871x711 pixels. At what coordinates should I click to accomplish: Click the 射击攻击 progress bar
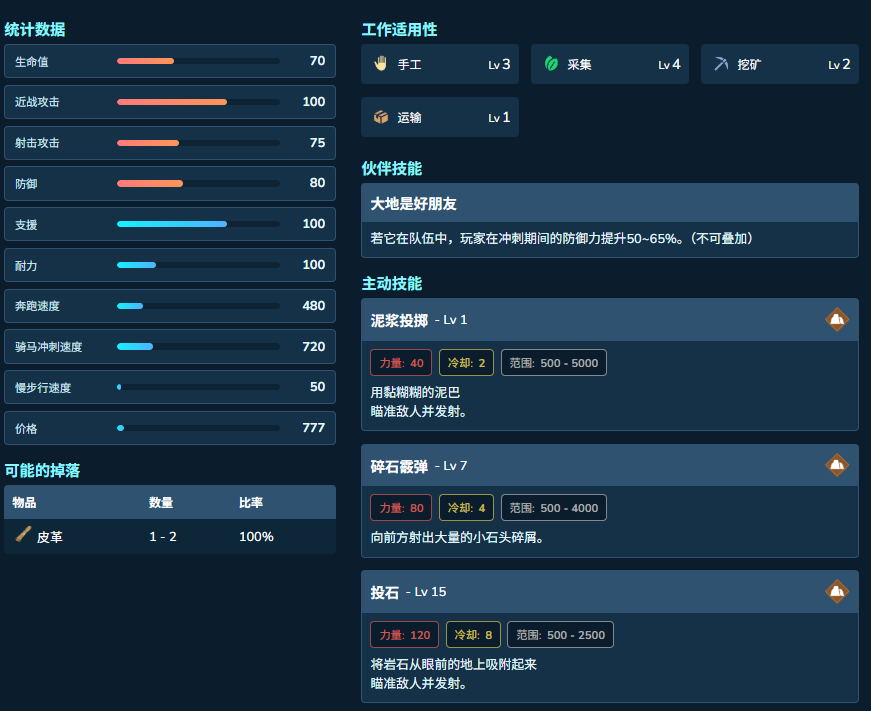(x=198, y=143)
